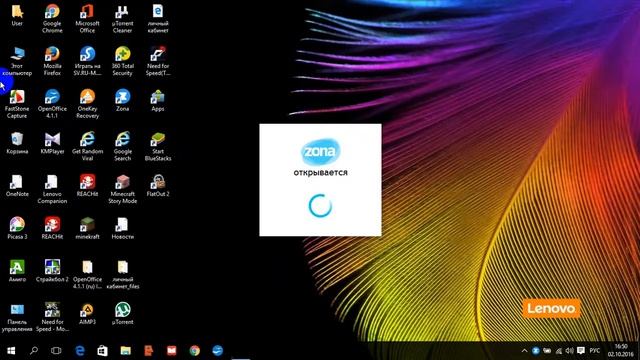Select the Picasa 3 desktop icon
The height and width of the screenshot is (360, 640).
pyautogui.click(x=17, y=229)
